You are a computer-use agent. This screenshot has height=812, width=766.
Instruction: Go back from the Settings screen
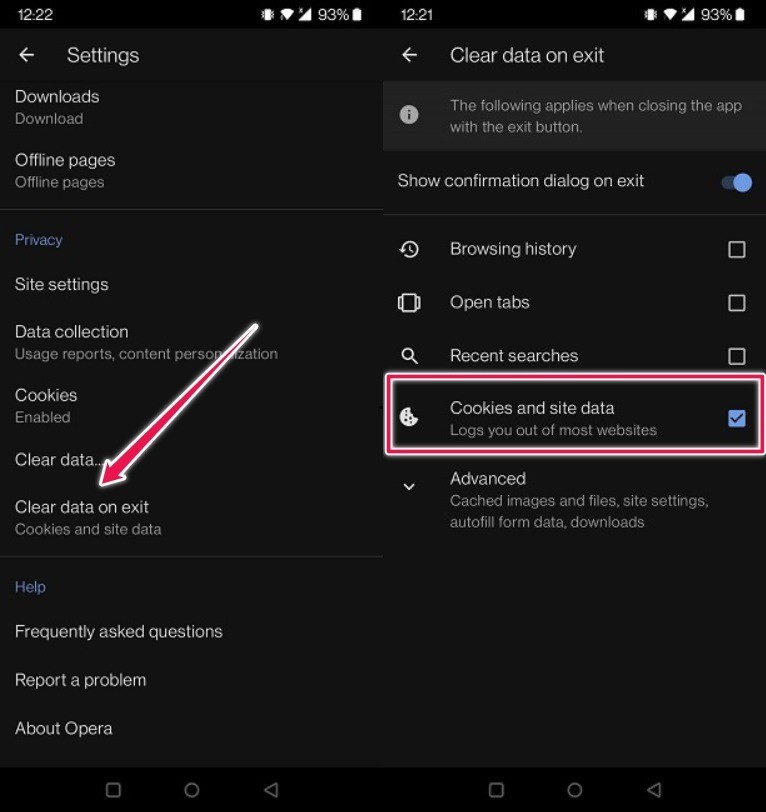[26, 55]
